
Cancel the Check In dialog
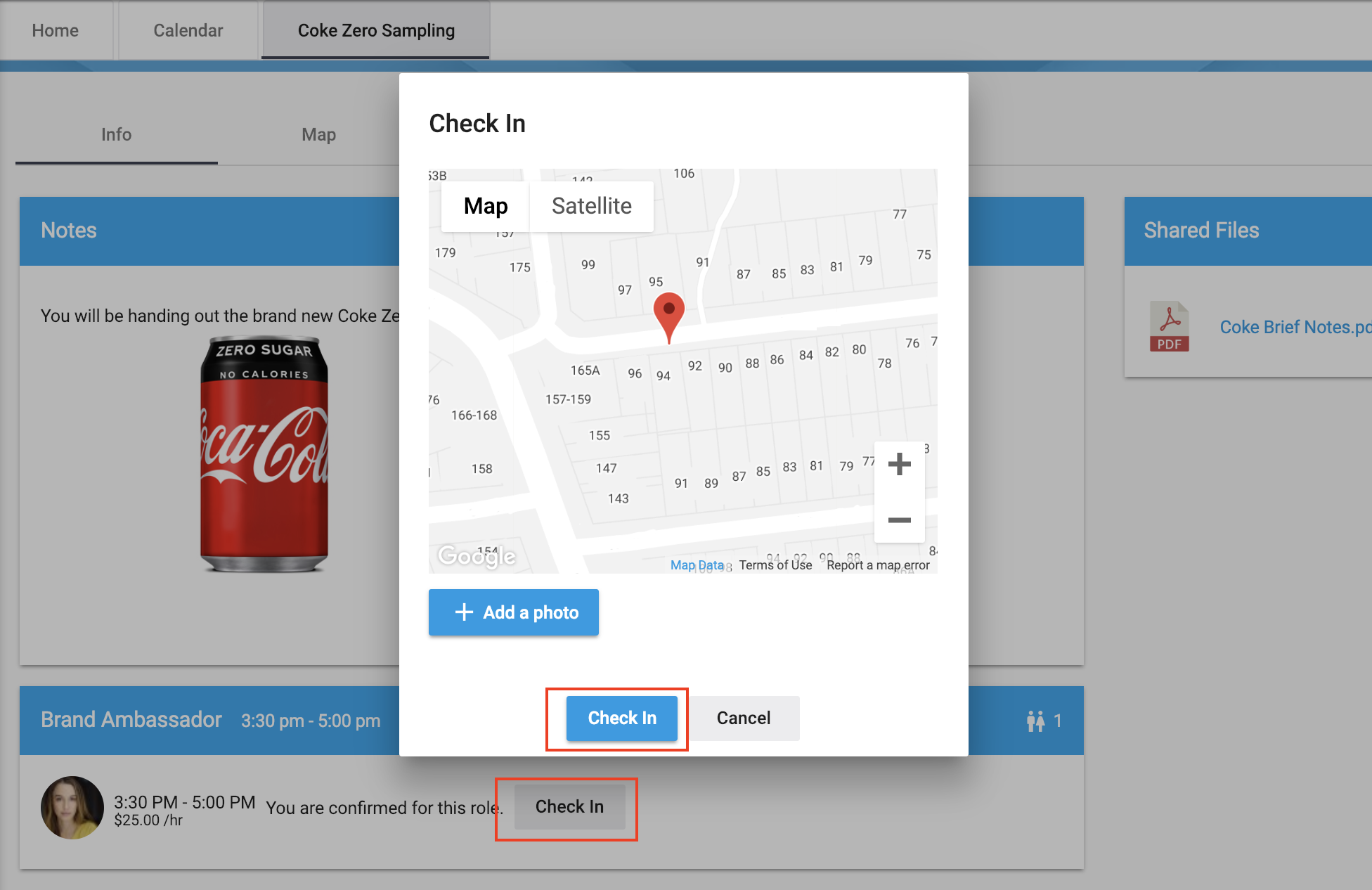pyautogui.click(x=743, y=718)
